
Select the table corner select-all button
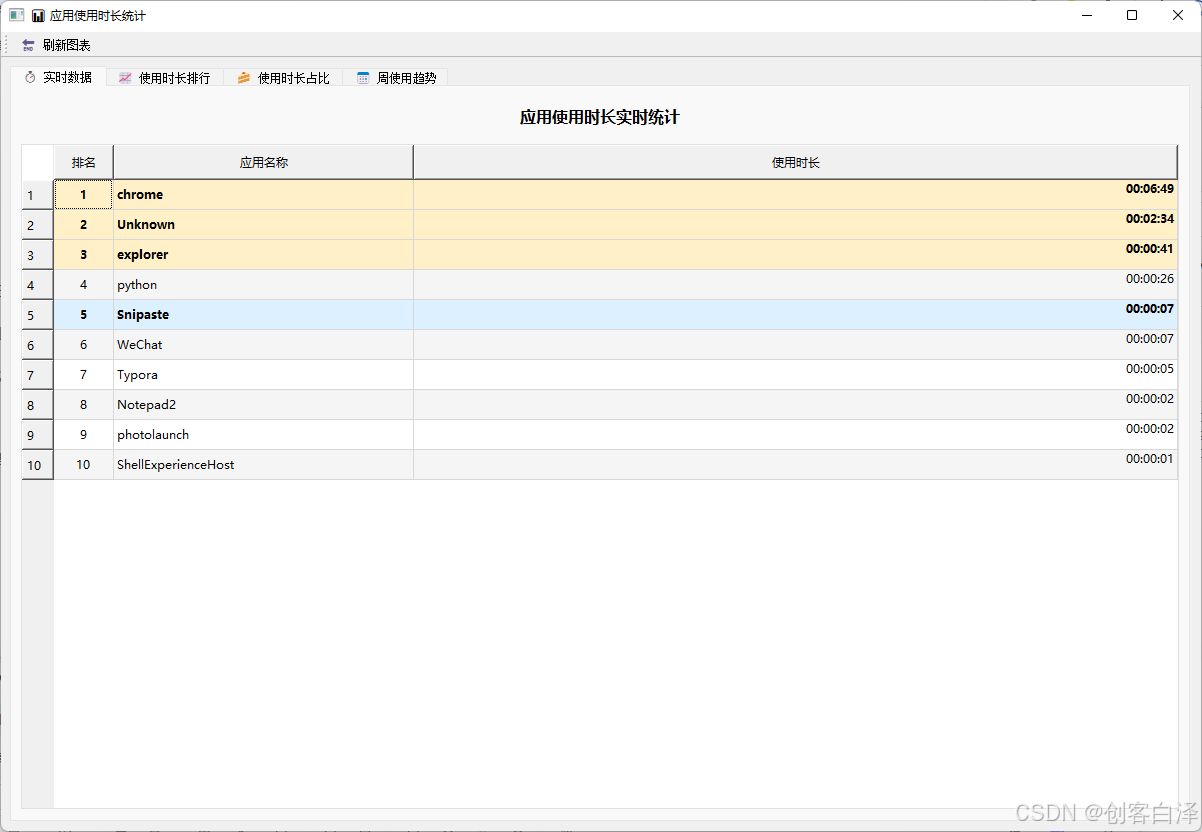[x=38, y=162]
